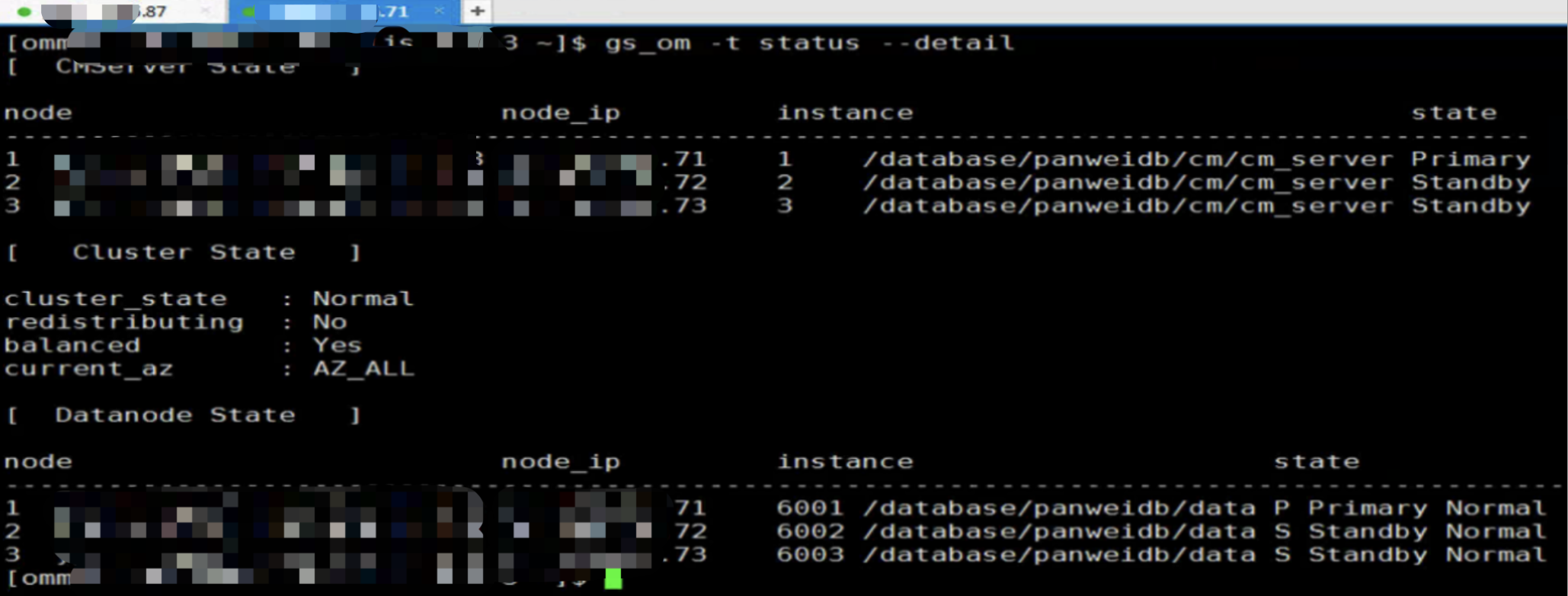
Task: Click the cm_server path of instance 3
Action: [x=1128, y=206]
